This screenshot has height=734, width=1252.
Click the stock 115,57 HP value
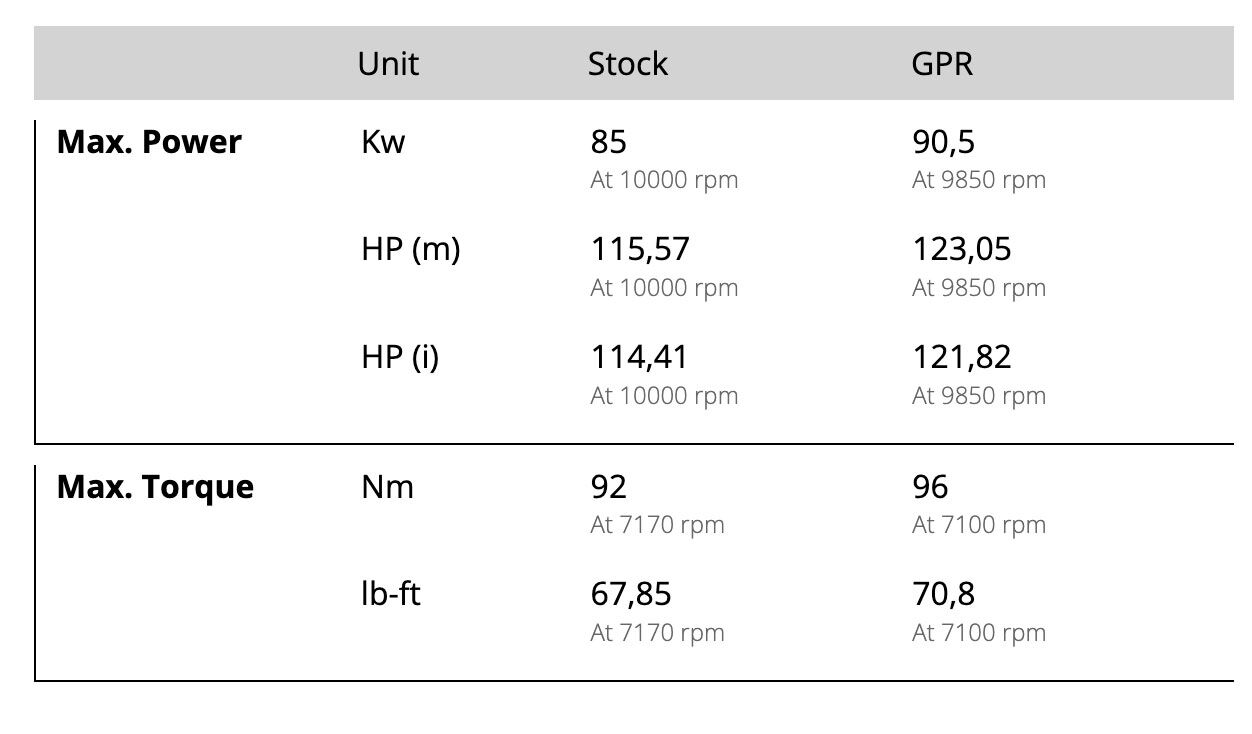click(640, 249)
